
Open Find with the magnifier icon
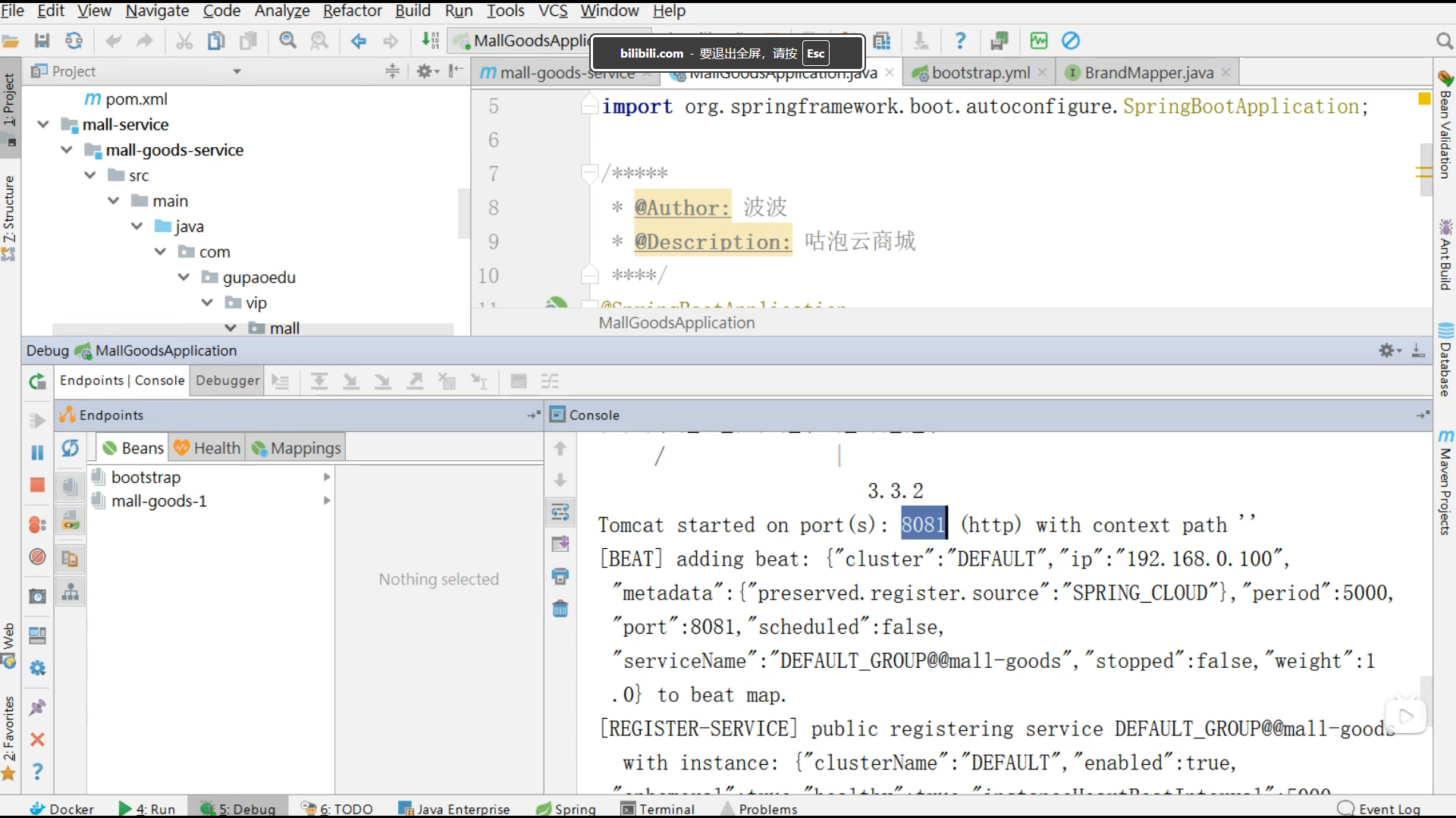287,41
